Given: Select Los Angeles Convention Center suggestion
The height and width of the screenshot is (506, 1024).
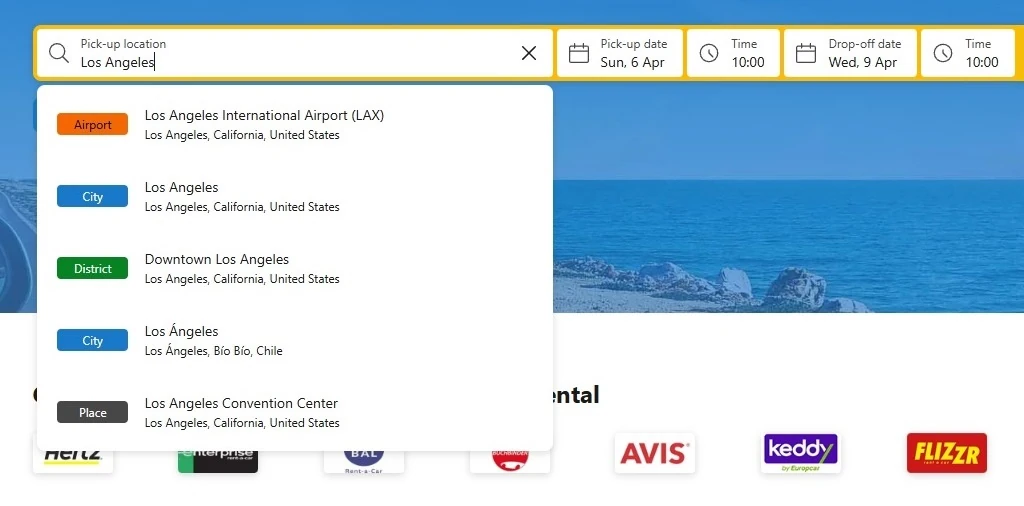Looking at the screenshot, I should (x=295, y=412).
